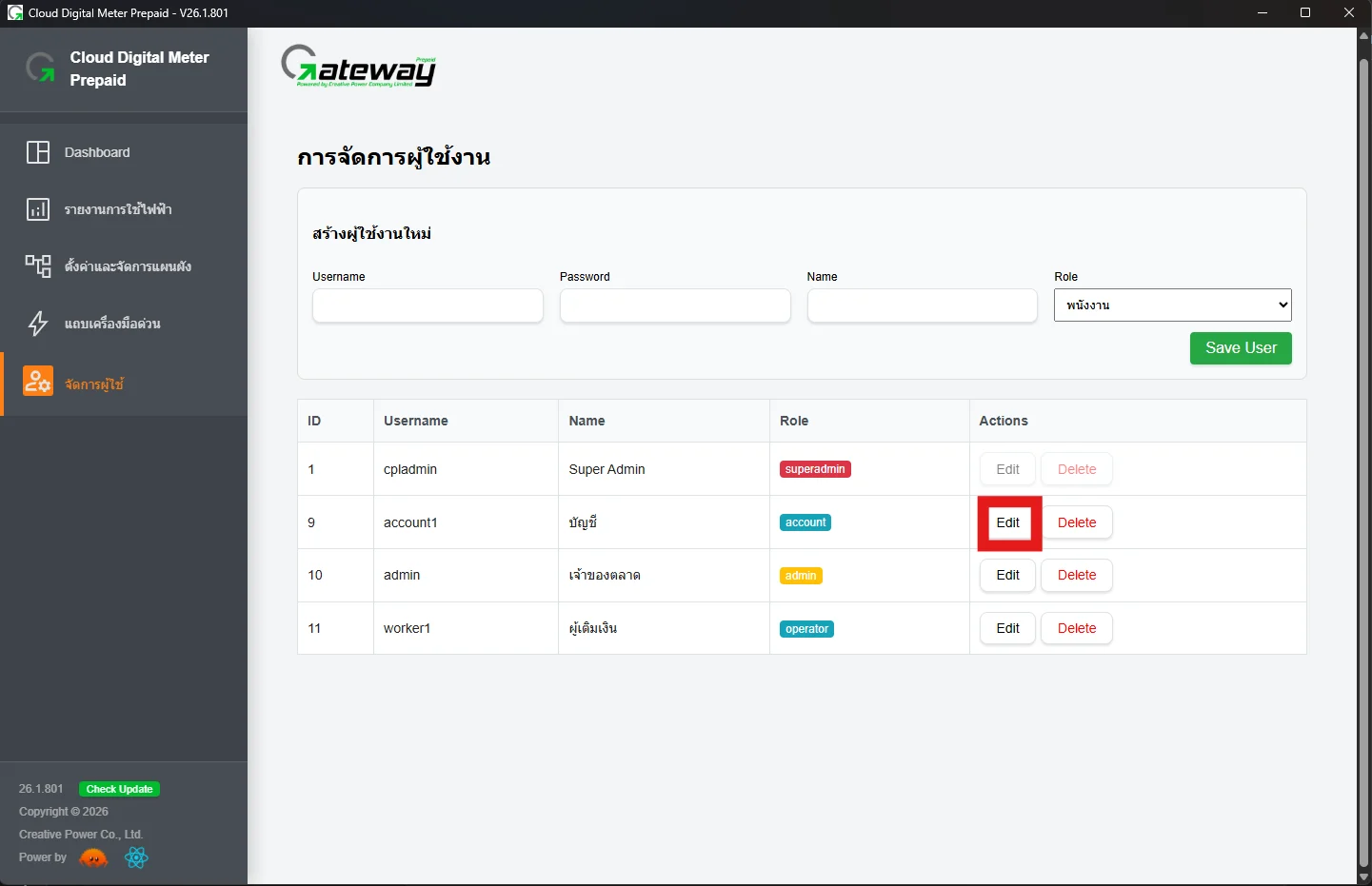This screenshot has height=886, width=1372.
Task: Click the superadmin role badge
Action: point(815,469)
